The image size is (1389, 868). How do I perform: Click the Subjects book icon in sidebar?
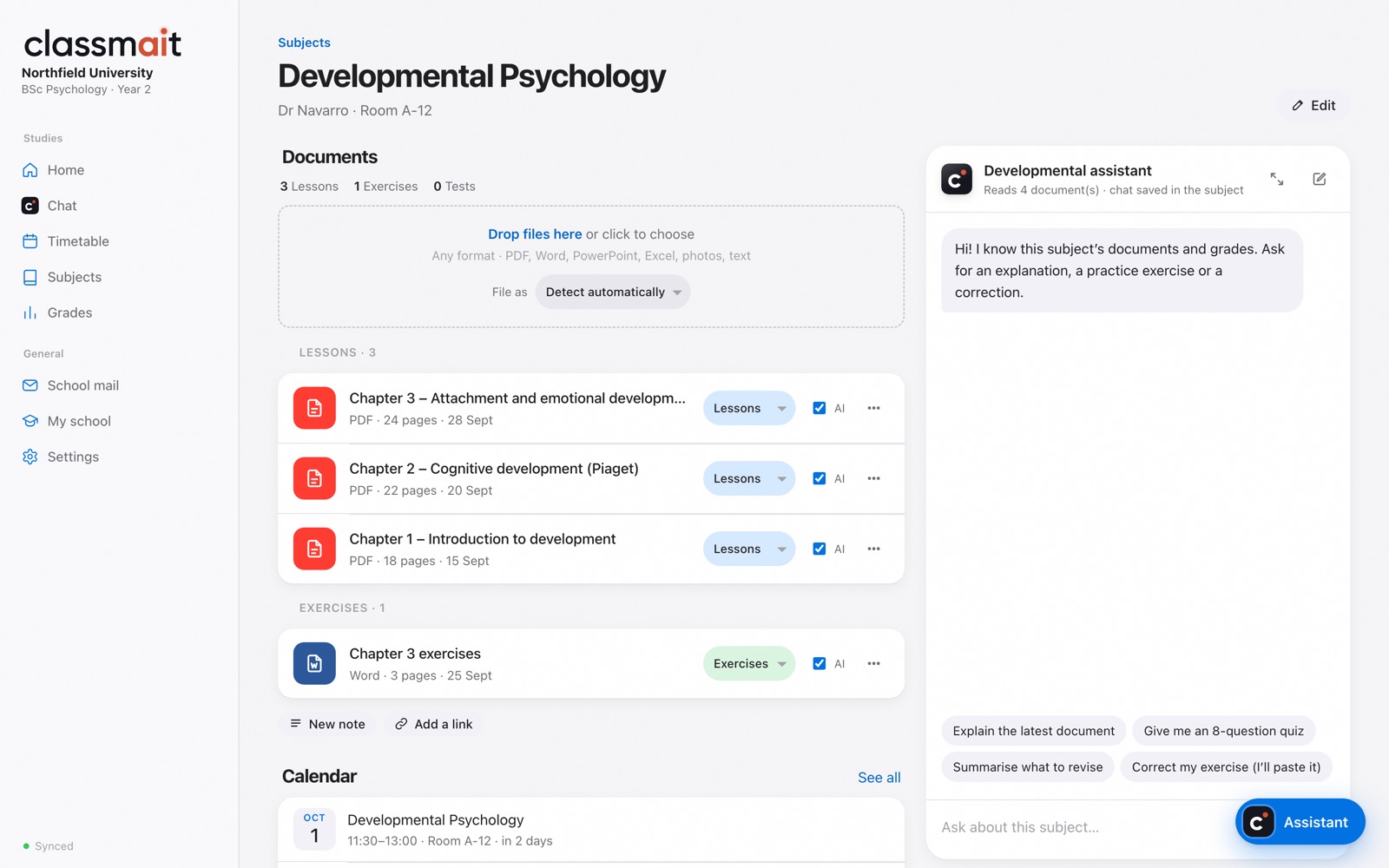pos(30,277)
